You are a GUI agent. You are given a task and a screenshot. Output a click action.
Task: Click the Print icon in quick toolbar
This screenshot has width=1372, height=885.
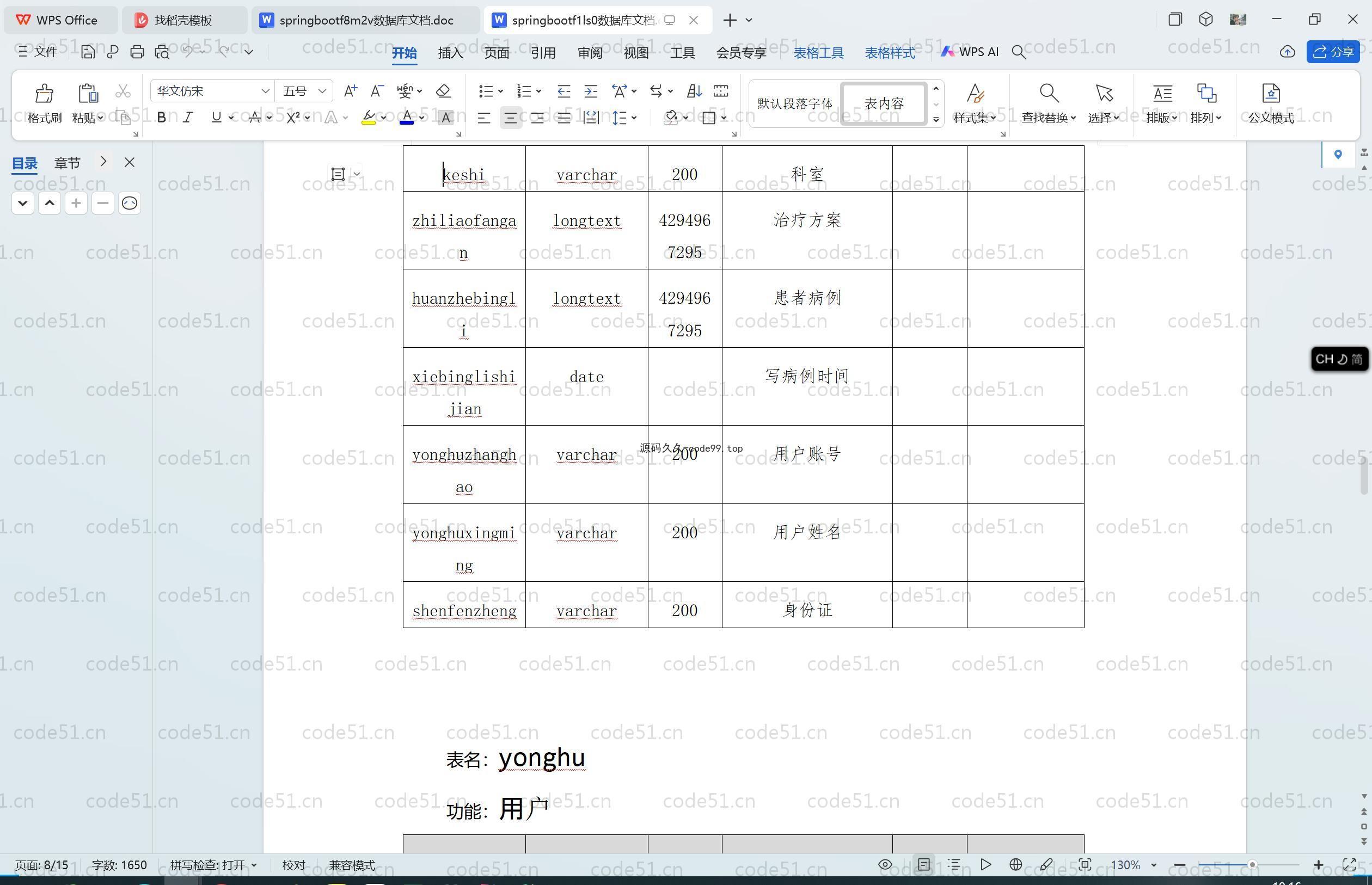click(x=137, y=52)
